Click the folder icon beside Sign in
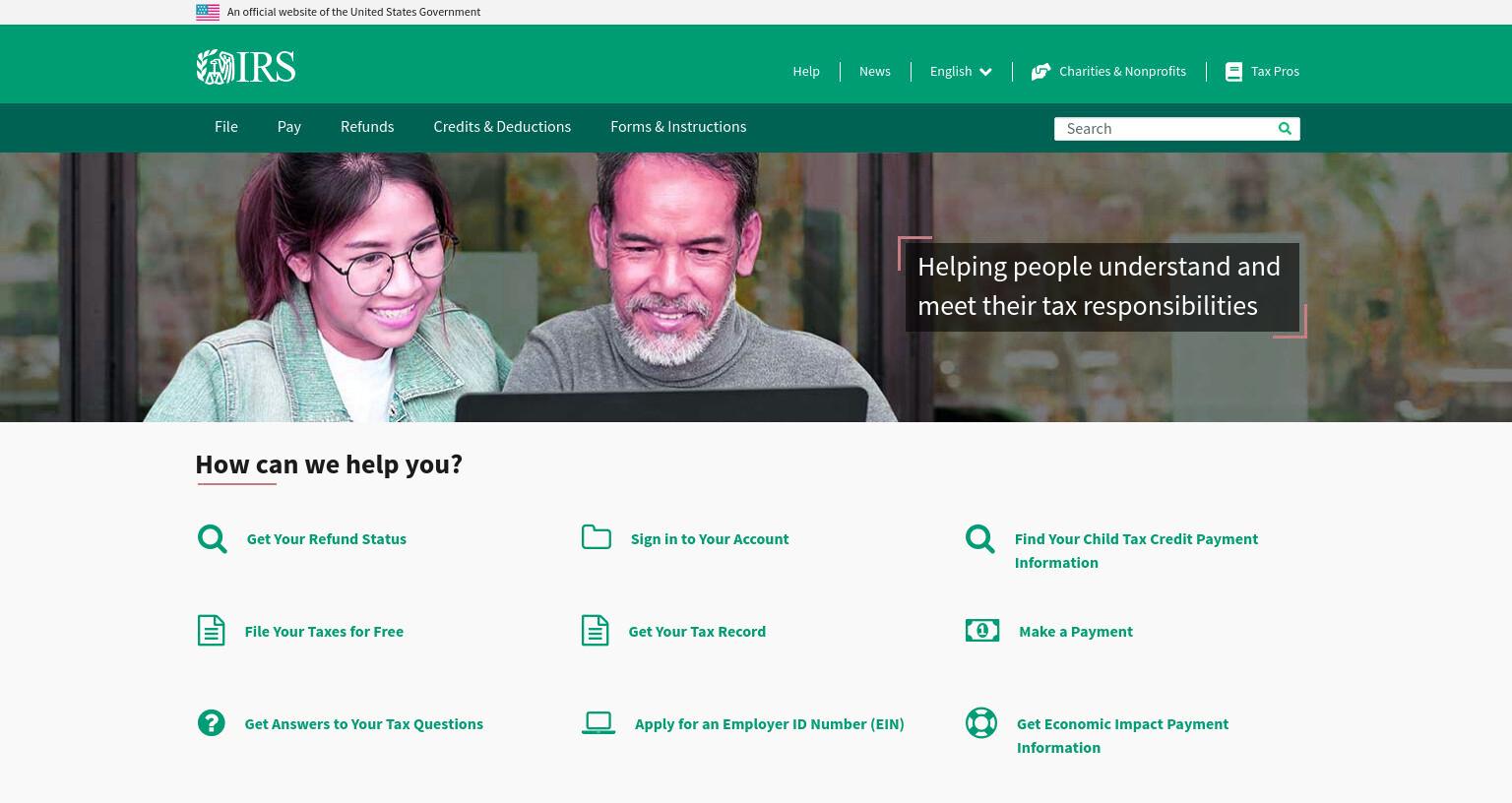 coord(596,536)
